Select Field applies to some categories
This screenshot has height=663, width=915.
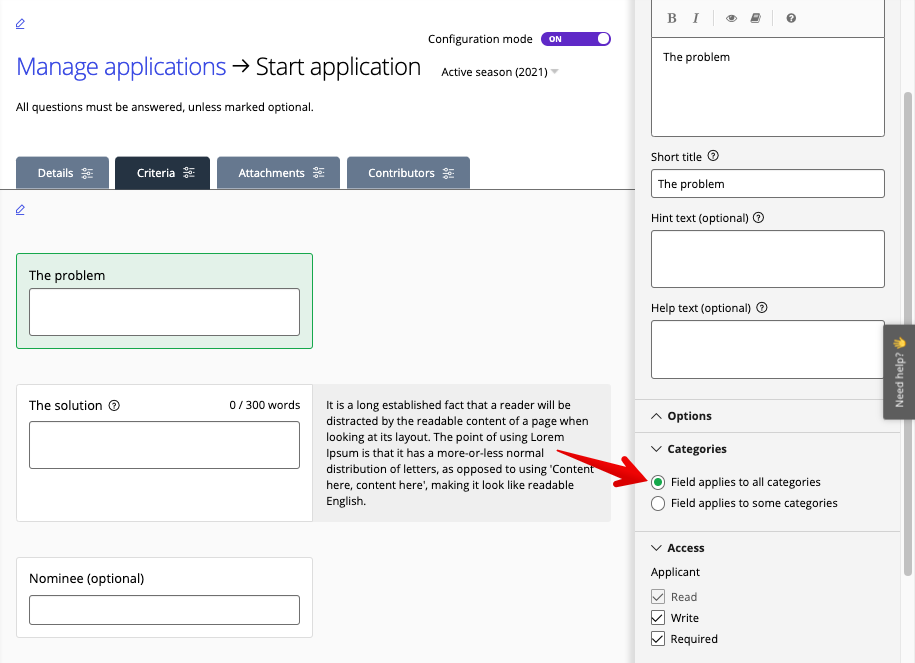(x=658, y=503)
